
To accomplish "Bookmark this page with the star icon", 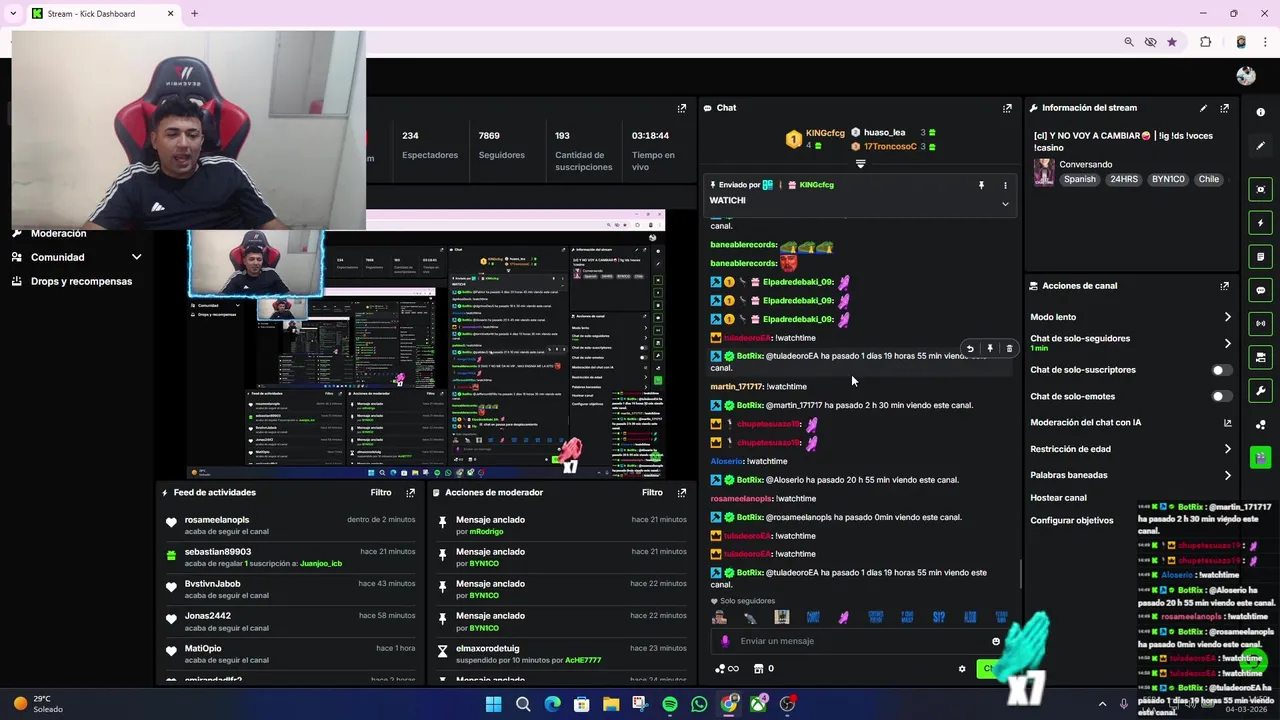I will coord(1172,42).
